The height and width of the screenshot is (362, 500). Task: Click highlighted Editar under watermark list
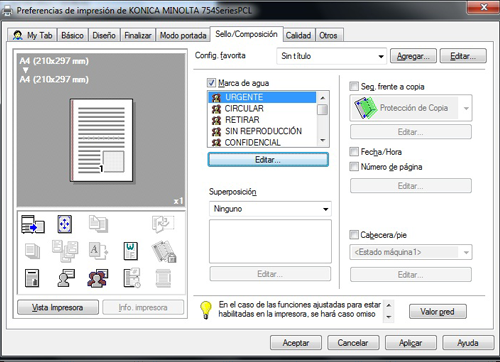click(268, 160)
